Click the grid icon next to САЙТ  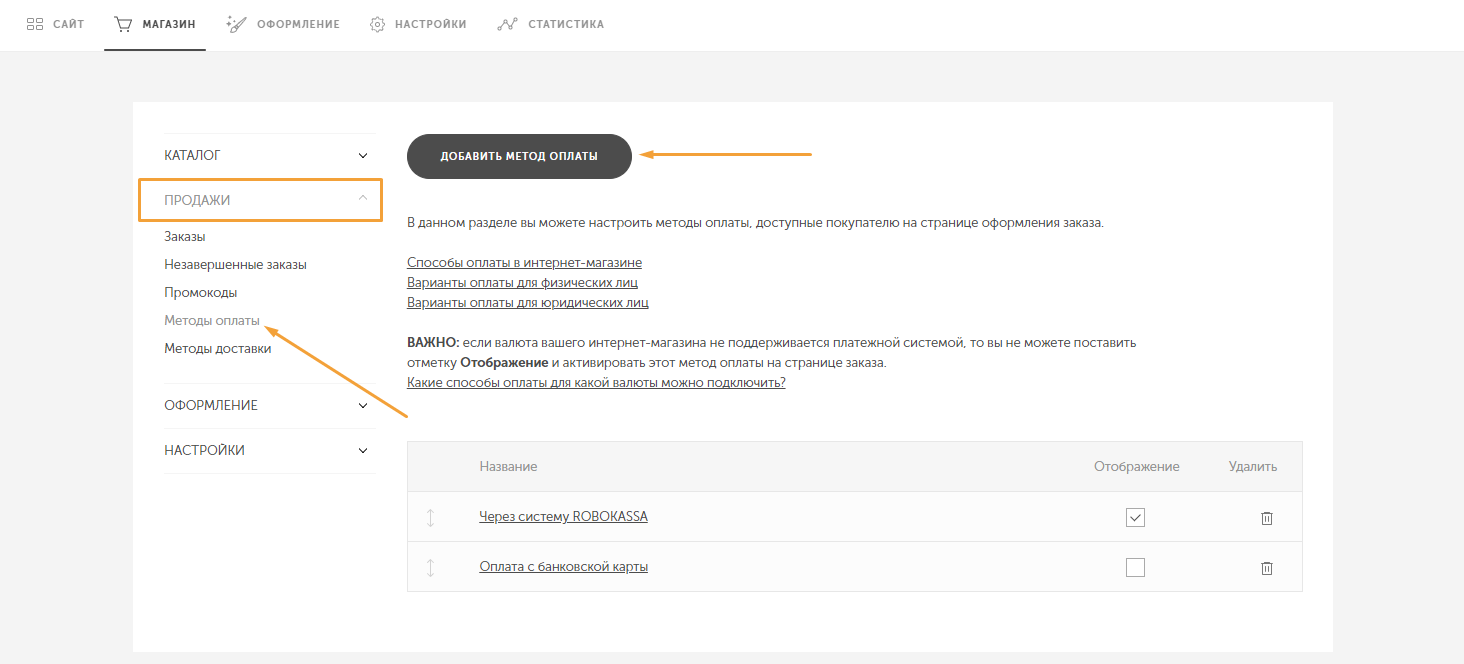click(x=34, y=24)
